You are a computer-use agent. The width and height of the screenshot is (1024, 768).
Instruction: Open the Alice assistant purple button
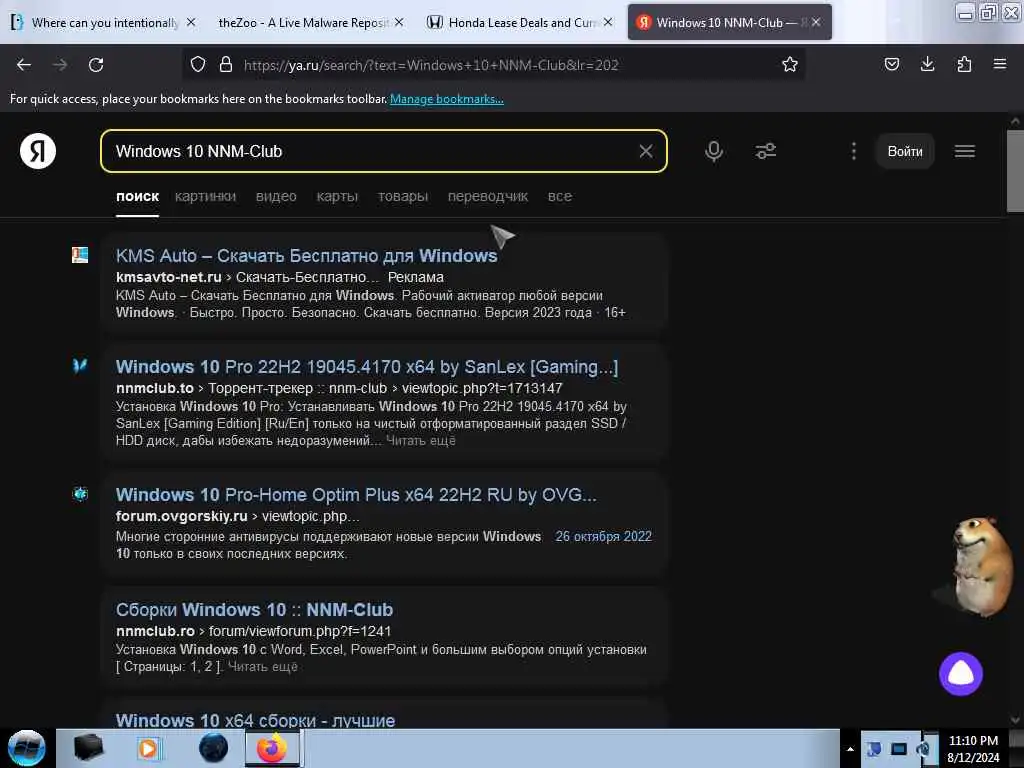pyautogui.click(x=961, y=674)
